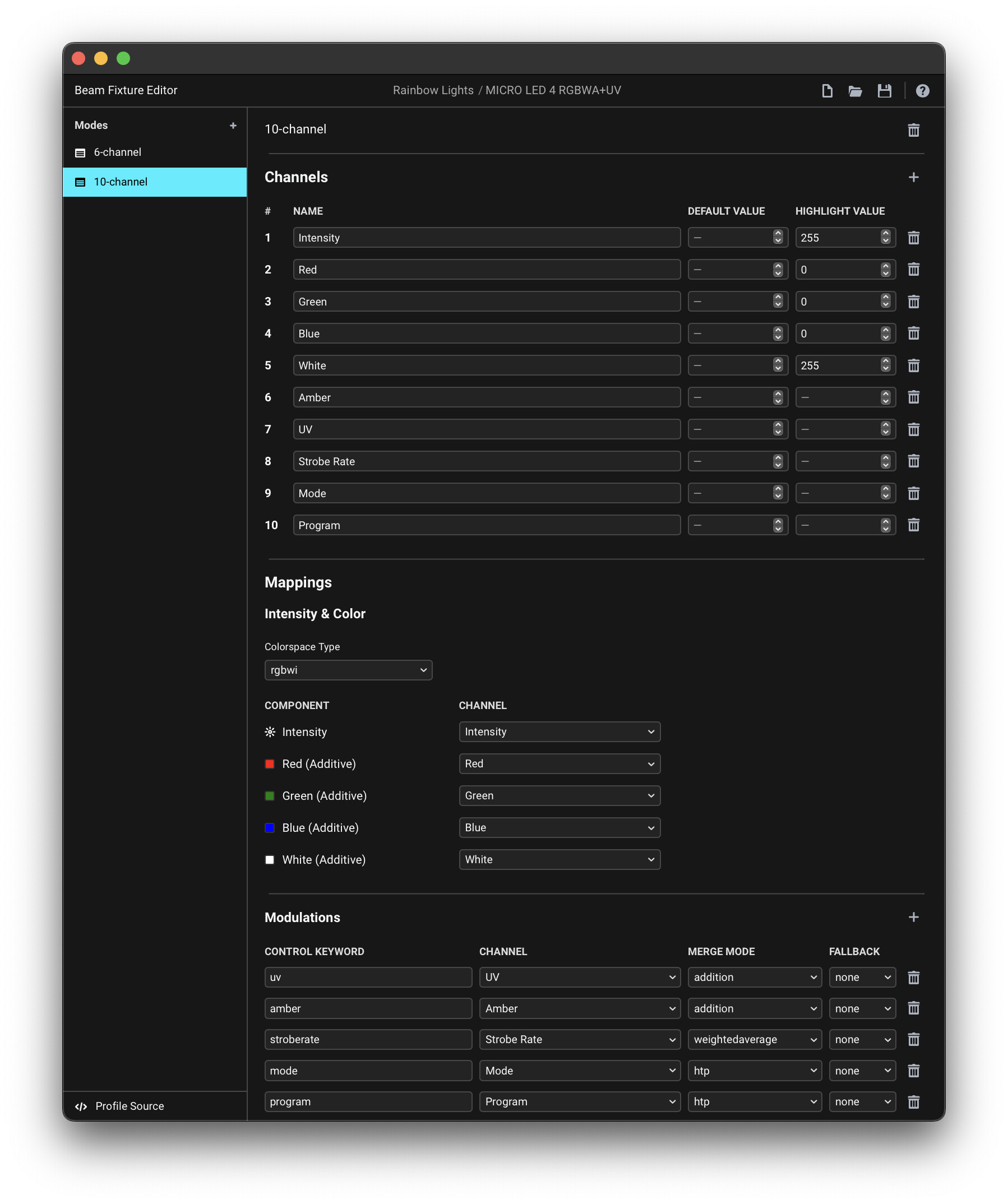Click the new file icon in header
Viewport: 1008px width, 1204px height.
[x=827, y=91]
